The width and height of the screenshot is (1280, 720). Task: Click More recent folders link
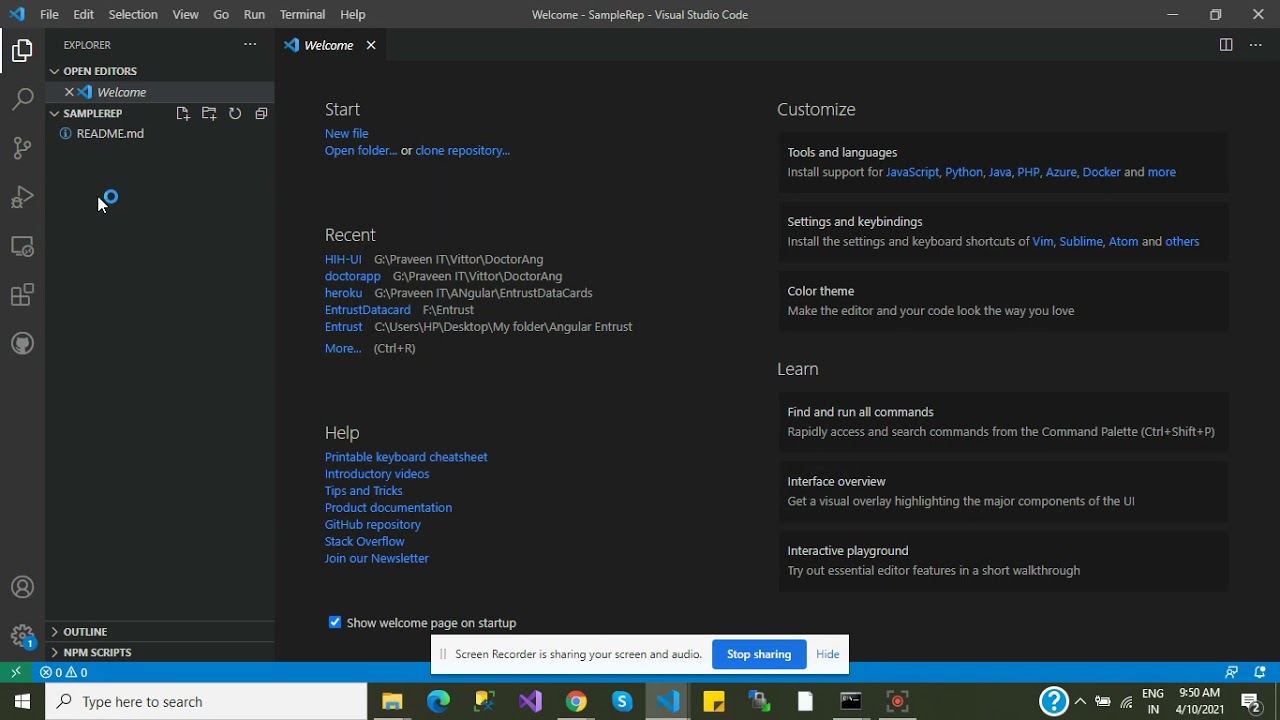pos(343,348)
